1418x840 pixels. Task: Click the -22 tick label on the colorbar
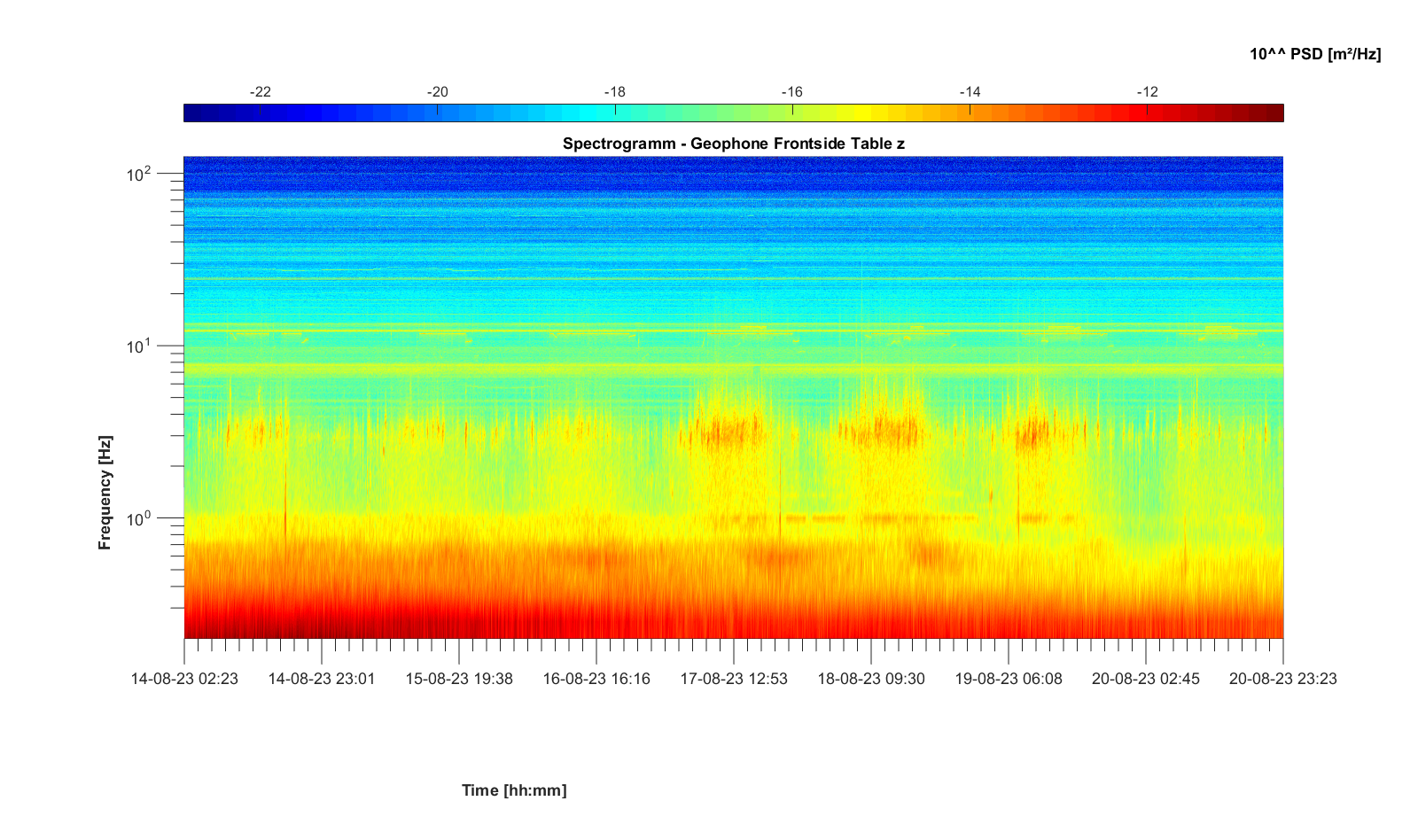point(261,92)
